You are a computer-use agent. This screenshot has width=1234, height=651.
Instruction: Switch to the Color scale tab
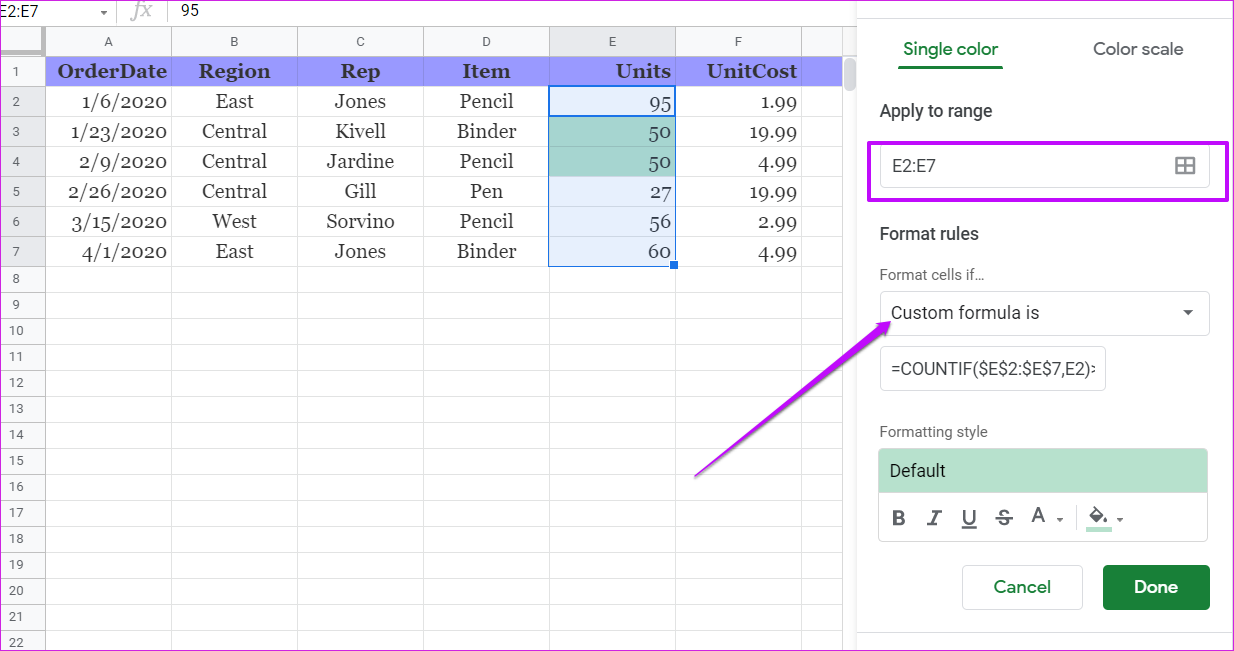pos(1137,49)
